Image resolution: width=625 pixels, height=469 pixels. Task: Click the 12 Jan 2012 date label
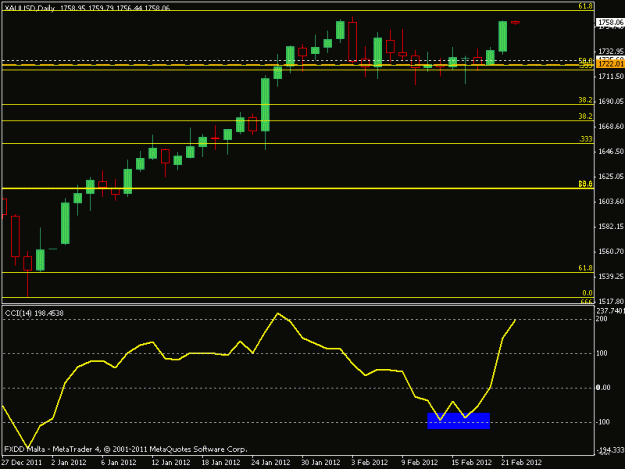click(171, 463)
